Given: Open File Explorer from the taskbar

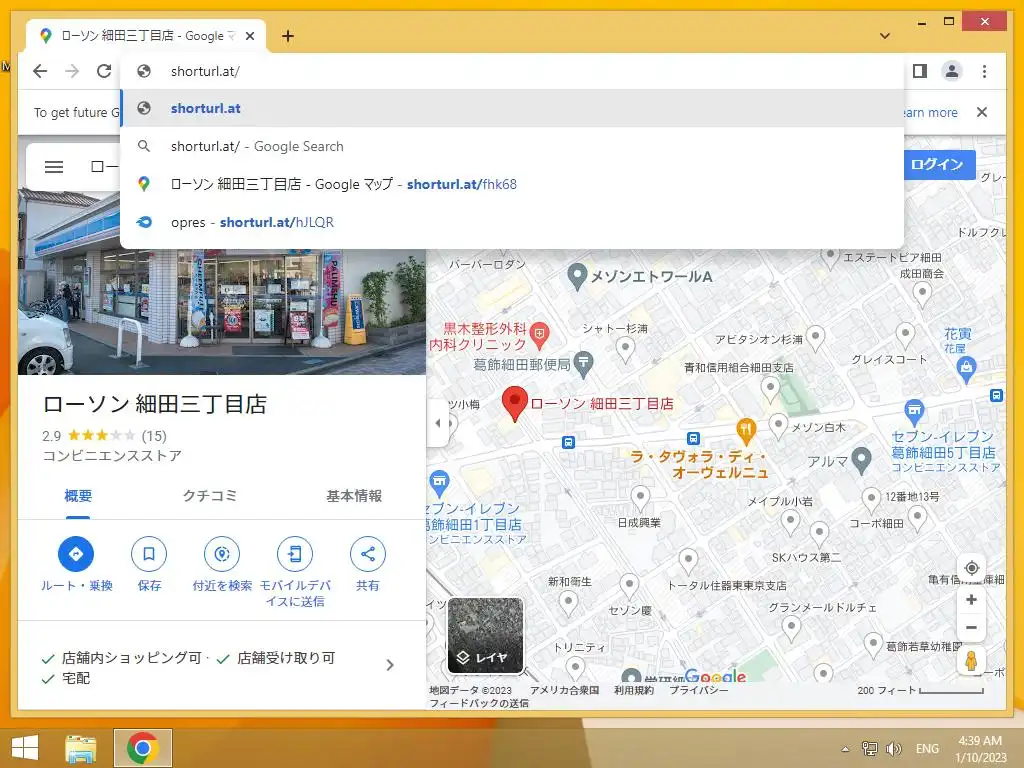Looking at the screenshot, I should pos(81,748).
